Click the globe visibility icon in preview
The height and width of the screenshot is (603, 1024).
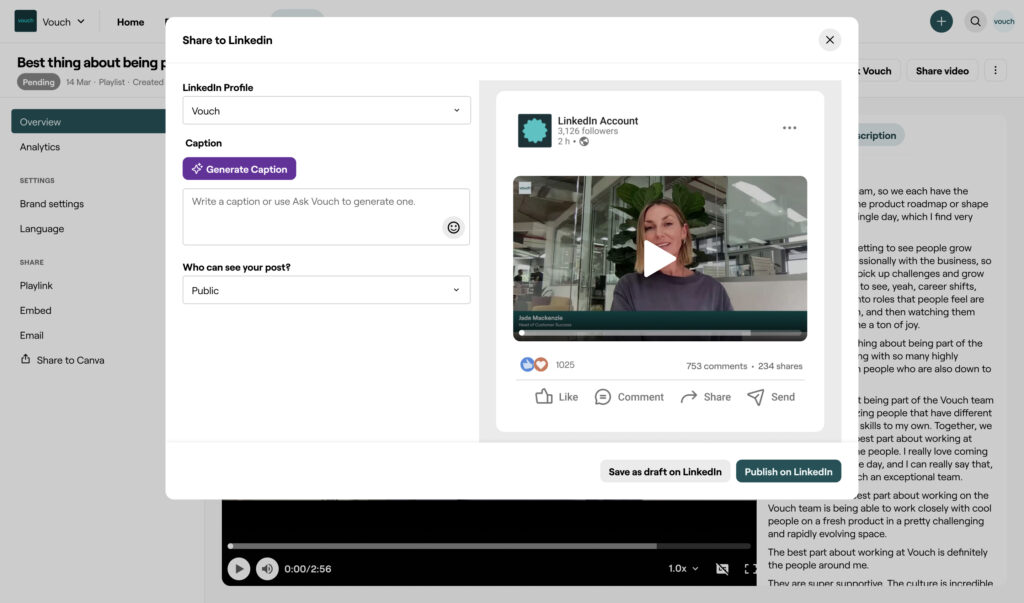(x=584, y=142)
